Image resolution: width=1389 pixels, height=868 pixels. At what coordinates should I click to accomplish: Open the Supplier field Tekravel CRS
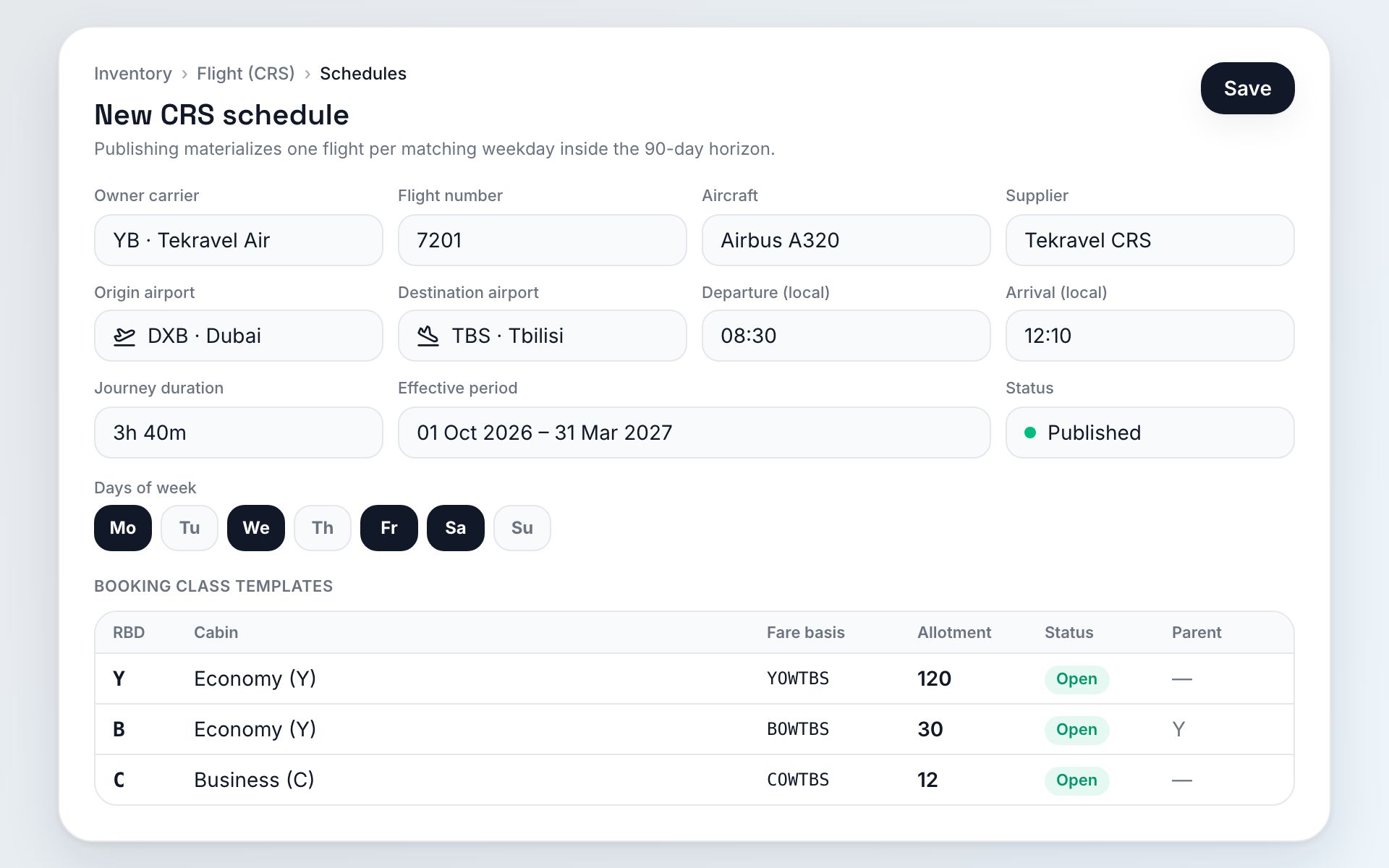point(1150,240)
